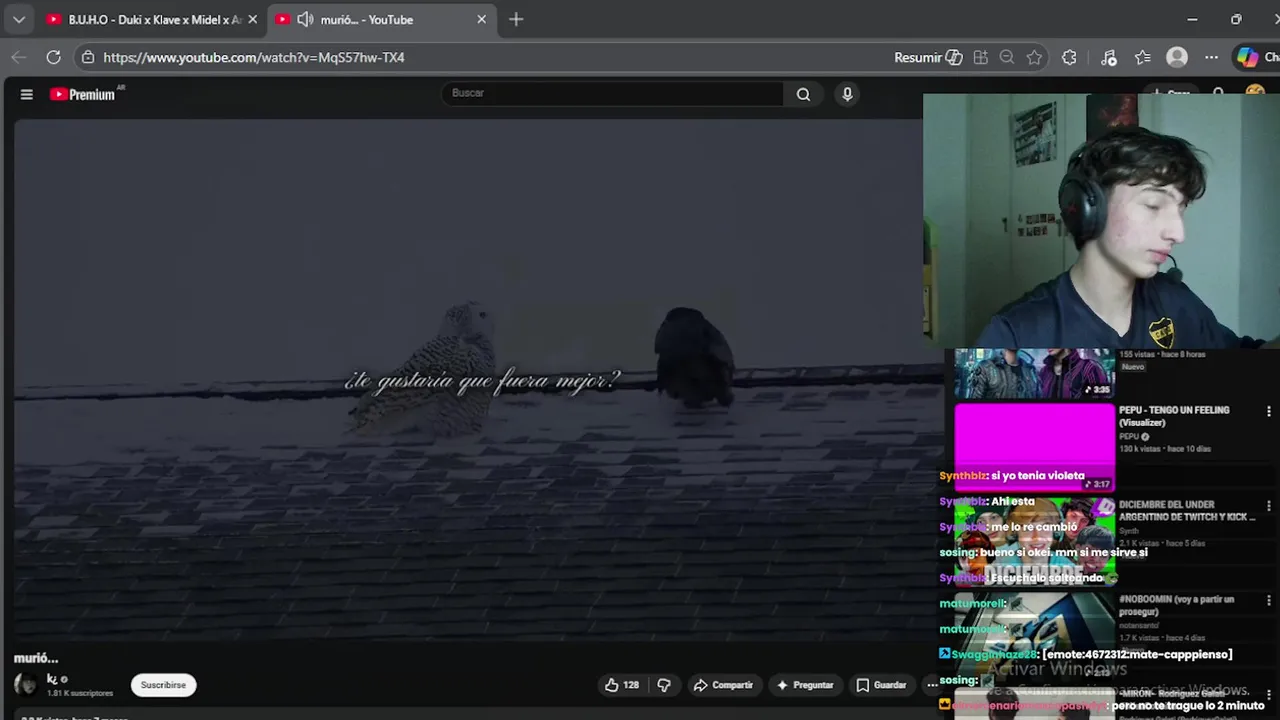
Task: Mute the murió... tab audio icon
Action: pyautogui.click(x=305, y=19)
